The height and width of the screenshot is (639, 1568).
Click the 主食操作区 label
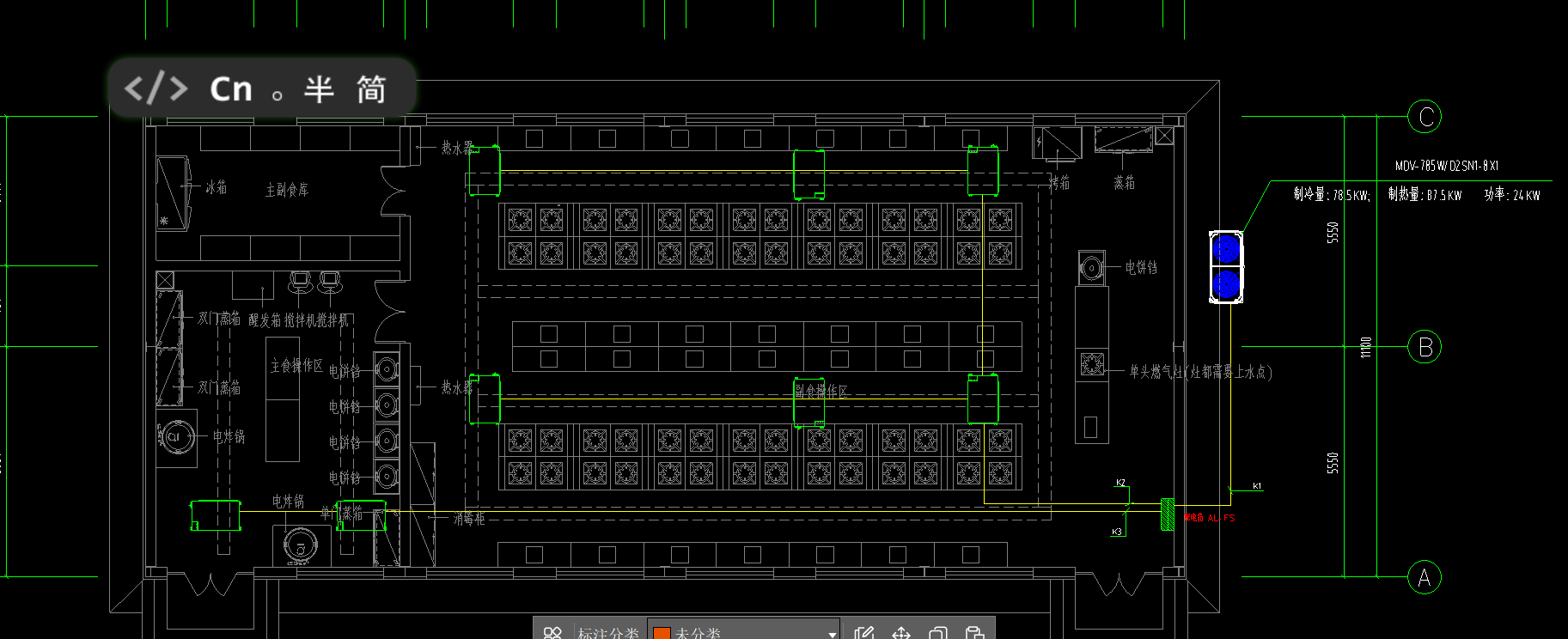[297, 366]
